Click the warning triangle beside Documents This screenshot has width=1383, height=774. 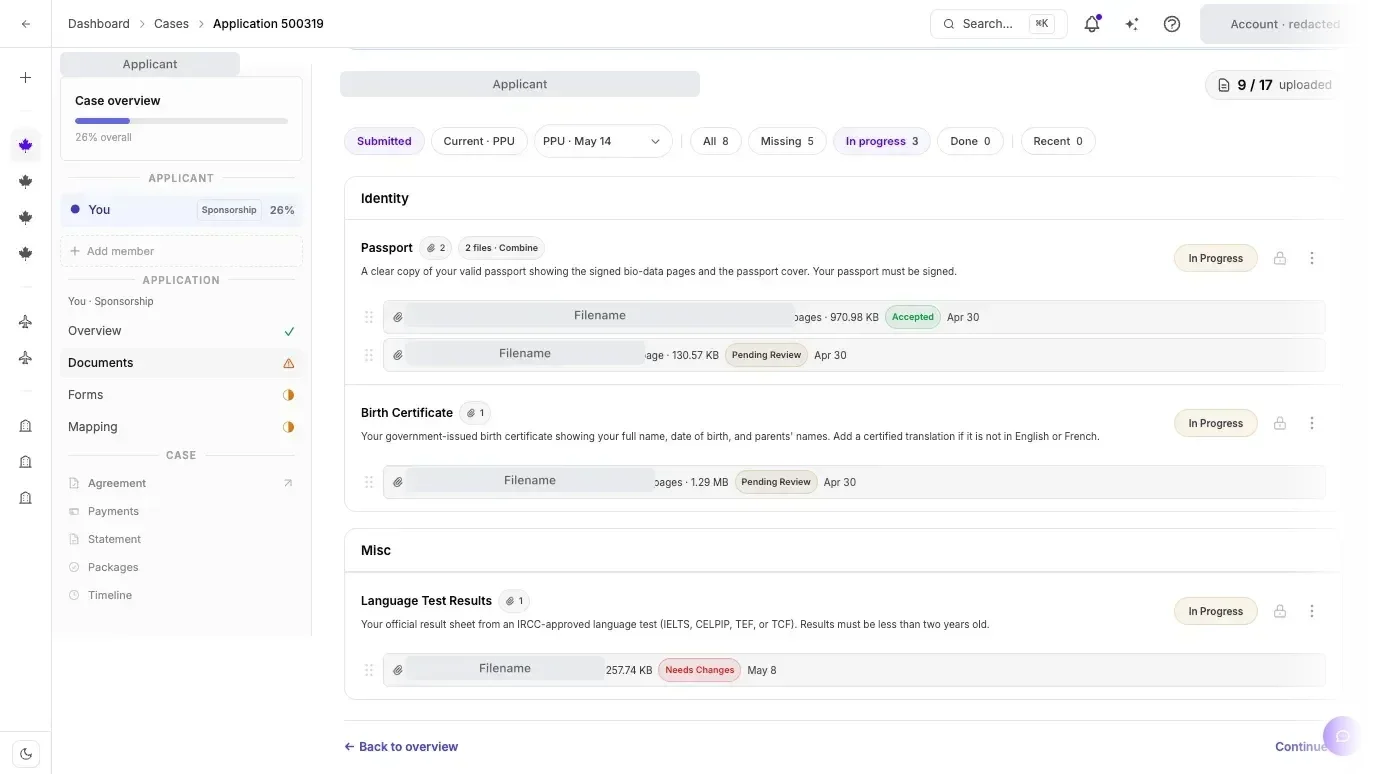point(288,363)
